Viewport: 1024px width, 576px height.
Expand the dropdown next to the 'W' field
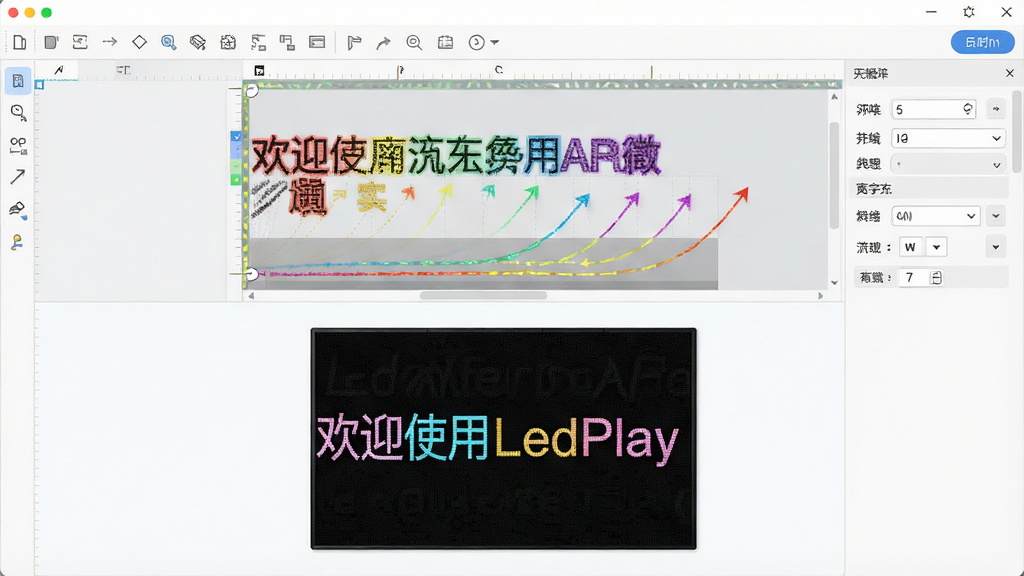pyautogui.click(x=936, y=248)
